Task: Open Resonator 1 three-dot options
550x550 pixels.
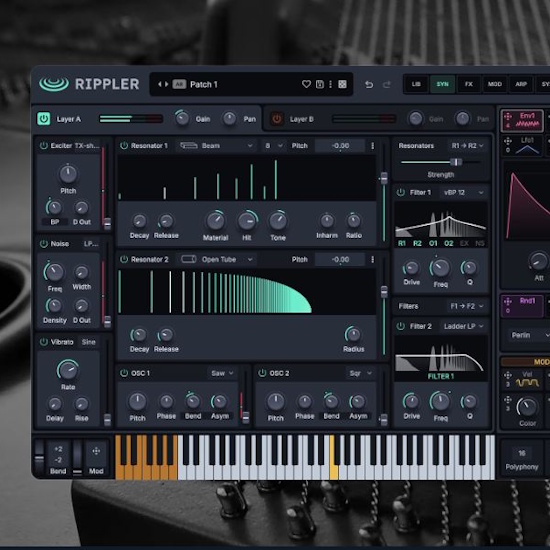Action: 373,146
